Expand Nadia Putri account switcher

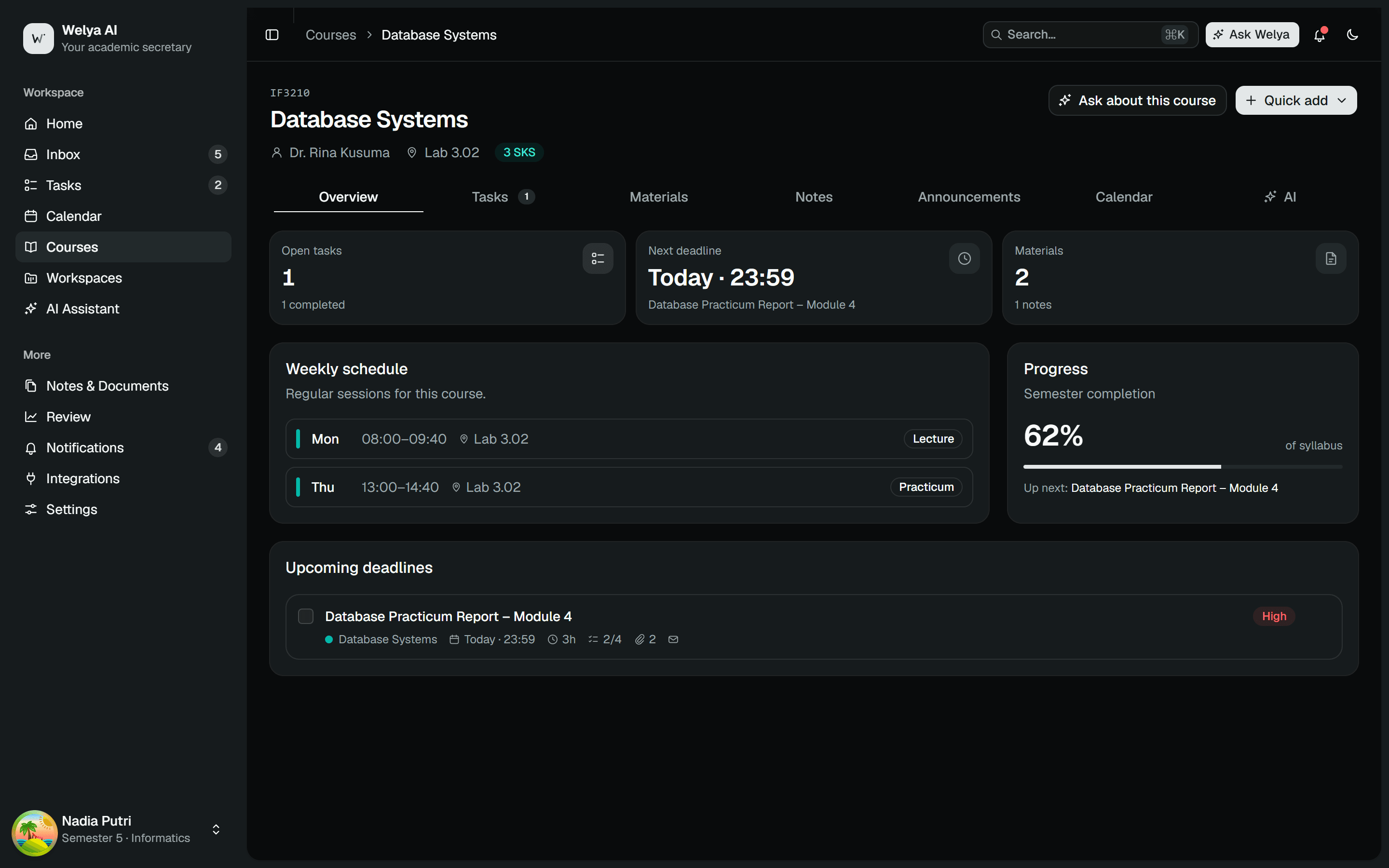tap(216, 829)
